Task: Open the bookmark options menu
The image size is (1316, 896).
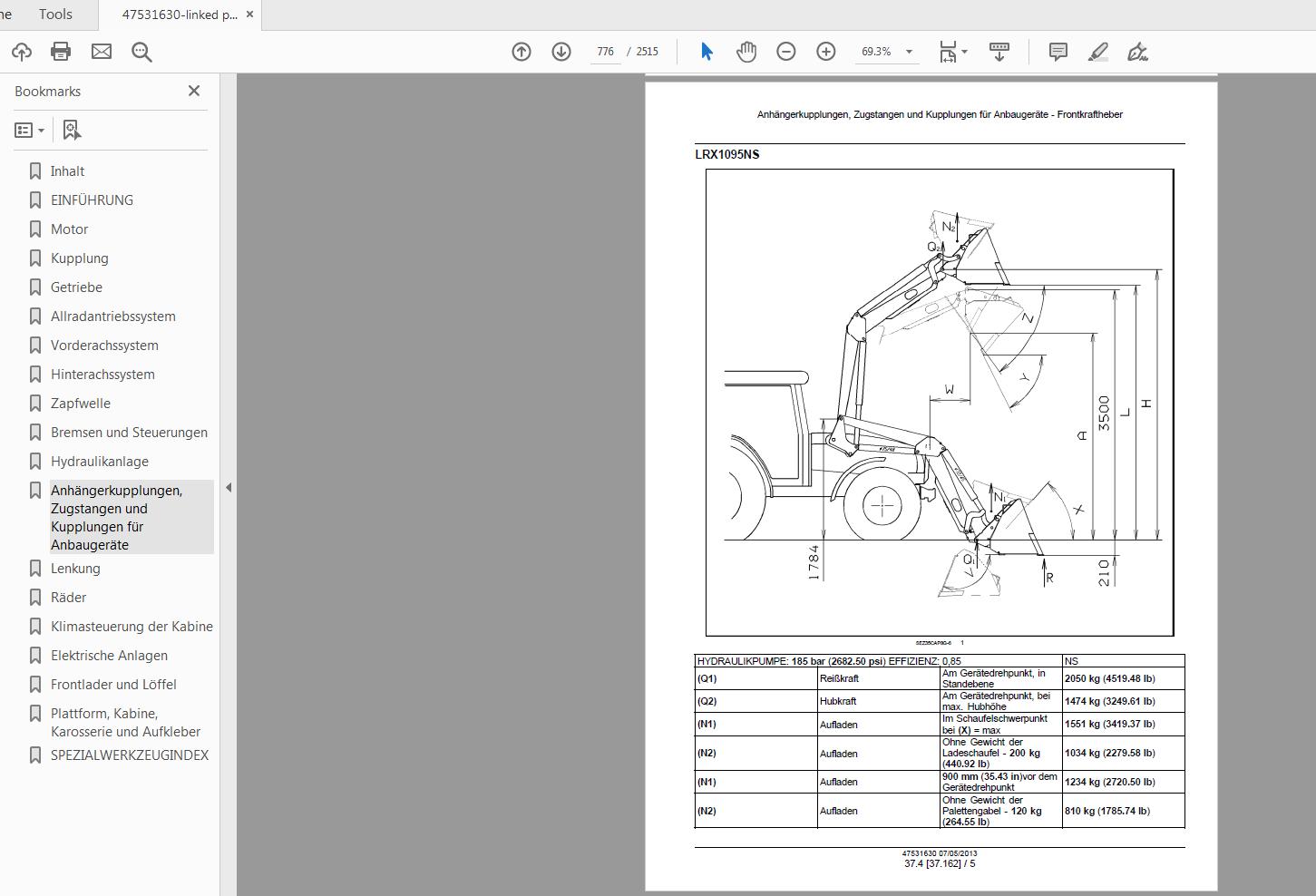Action: [30, 130]
